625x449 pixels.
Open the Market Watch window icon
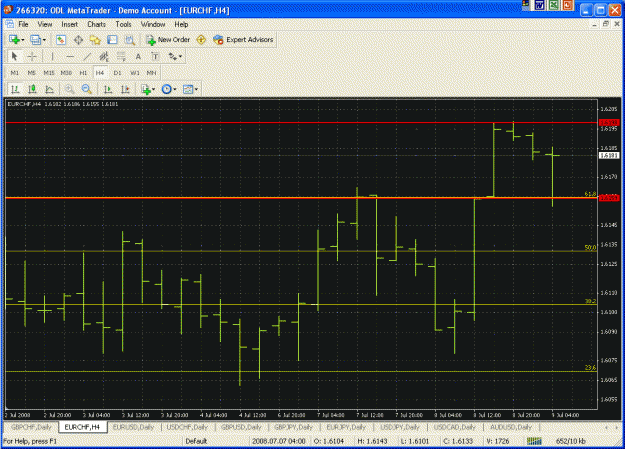[61, 40]
